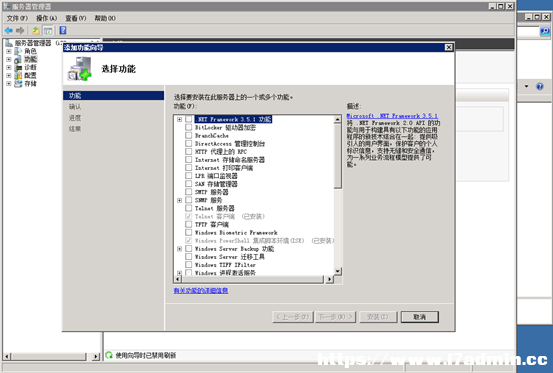Open the 操作(A) menu
Screen dimensions: 553x373
tap(47, 18)
